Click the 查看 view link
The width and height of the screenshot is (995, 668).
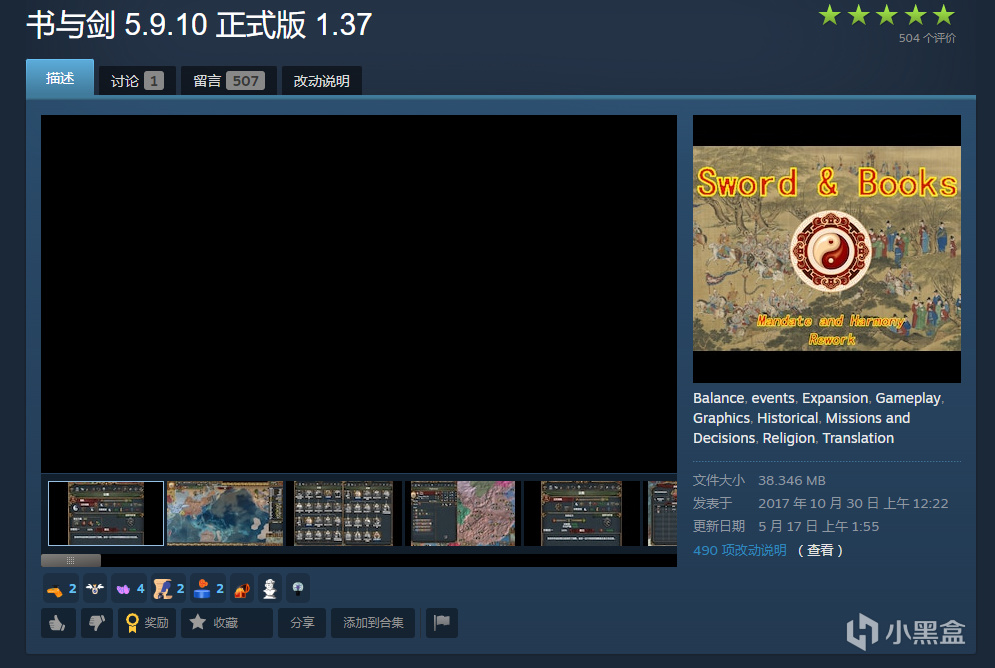click(820, 550)
